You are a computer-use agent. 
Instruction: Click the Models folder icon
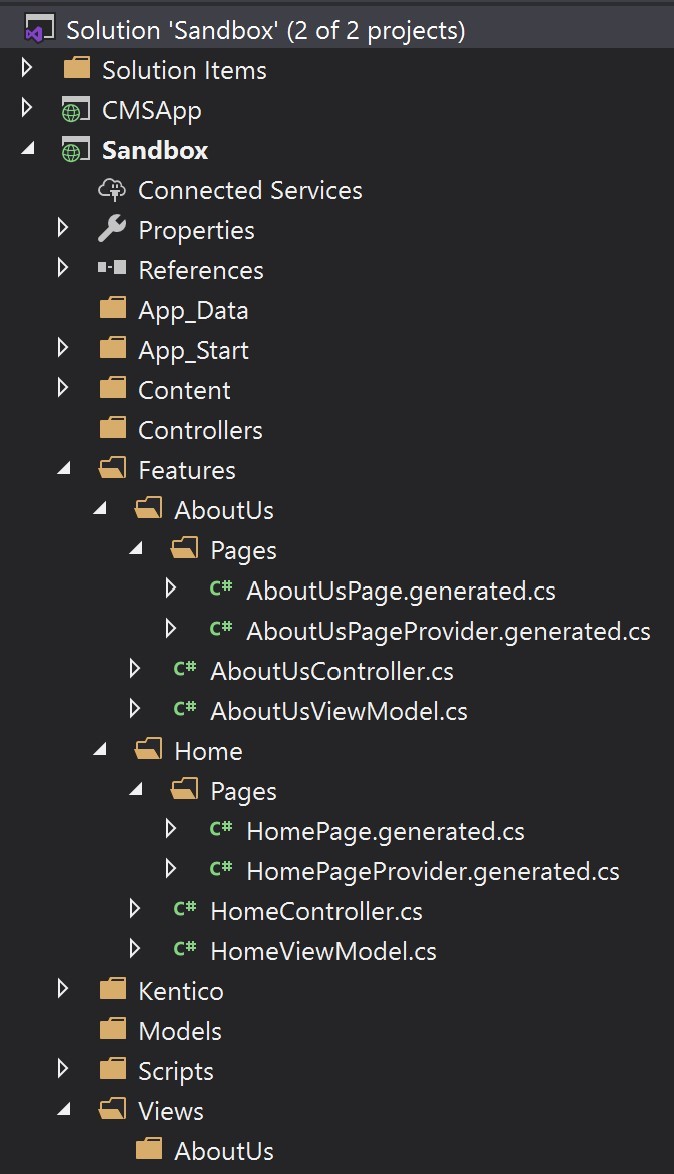coord(112,1029)
